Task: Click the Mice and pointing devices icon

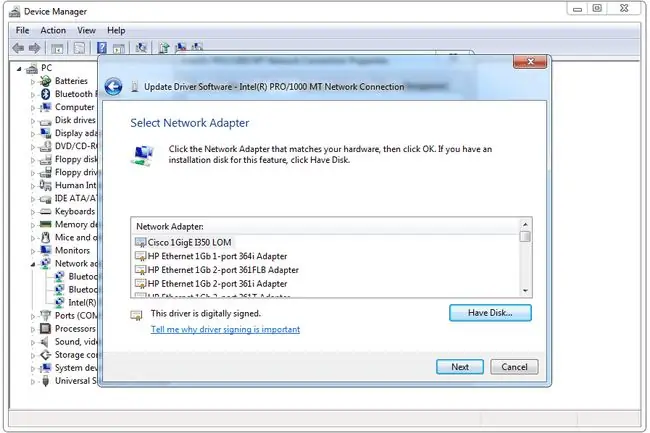Action: click(46, 237)
